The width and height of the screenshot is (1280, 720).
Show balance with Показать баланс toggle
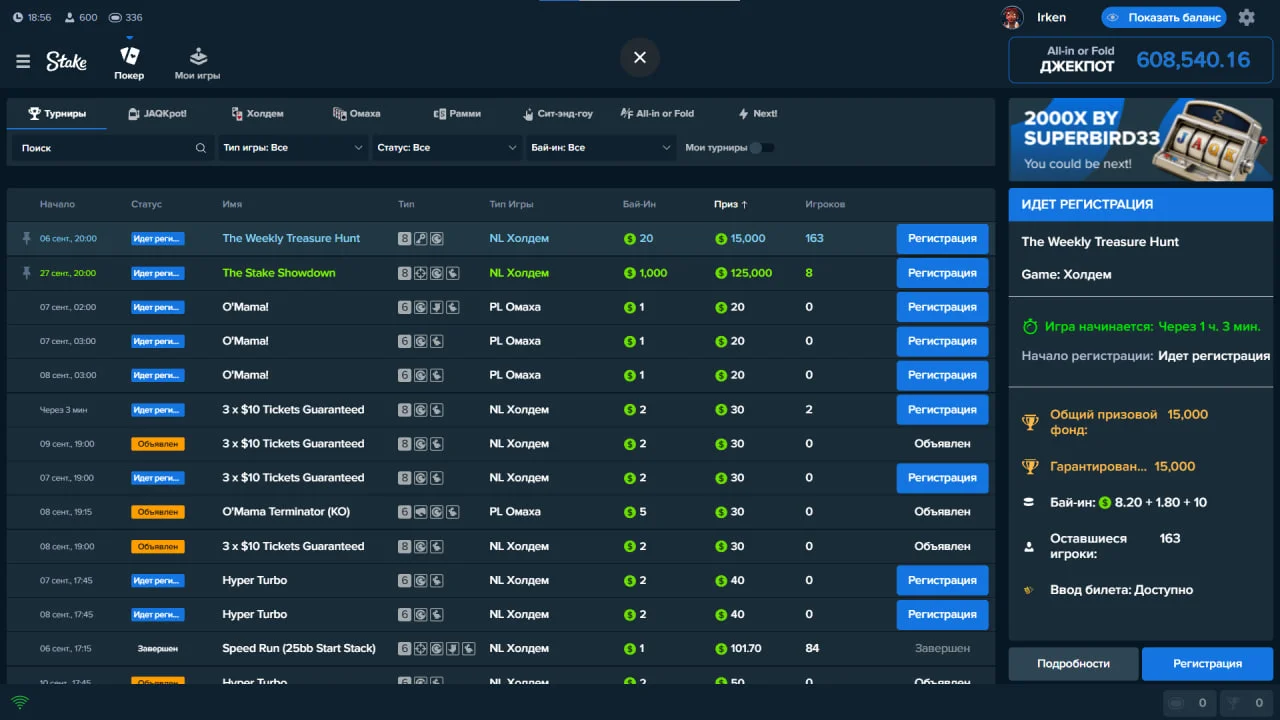tap(1164, 17)
